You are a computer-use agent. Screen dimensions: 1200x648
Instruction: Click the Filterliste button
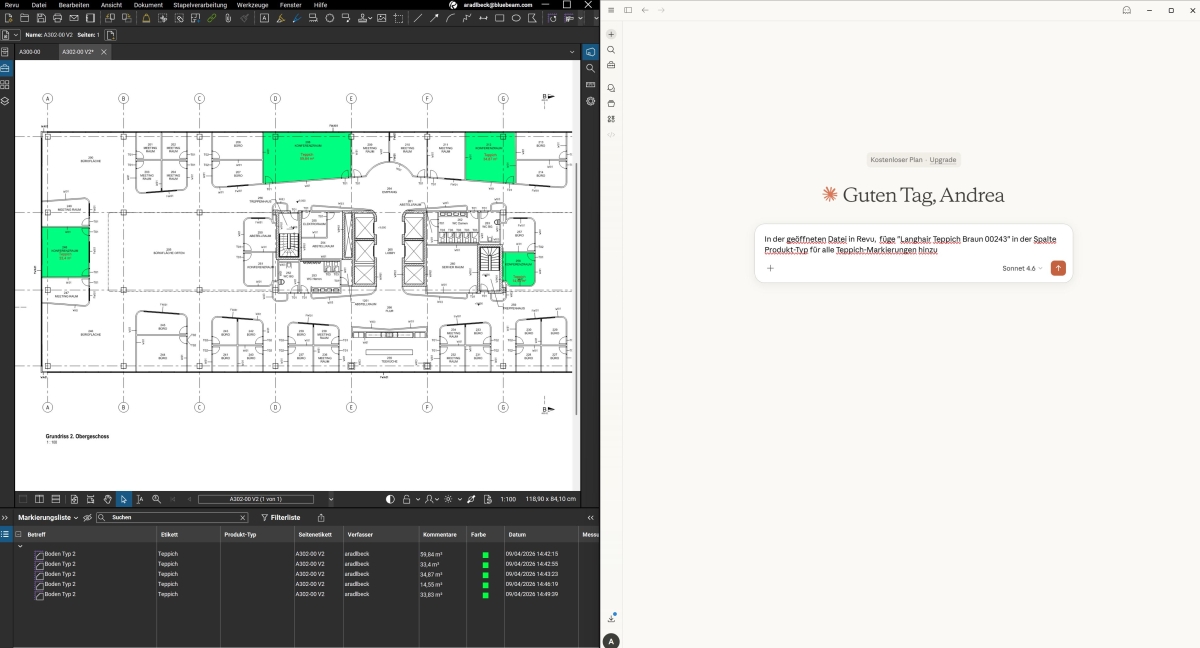tap(280, 518)
